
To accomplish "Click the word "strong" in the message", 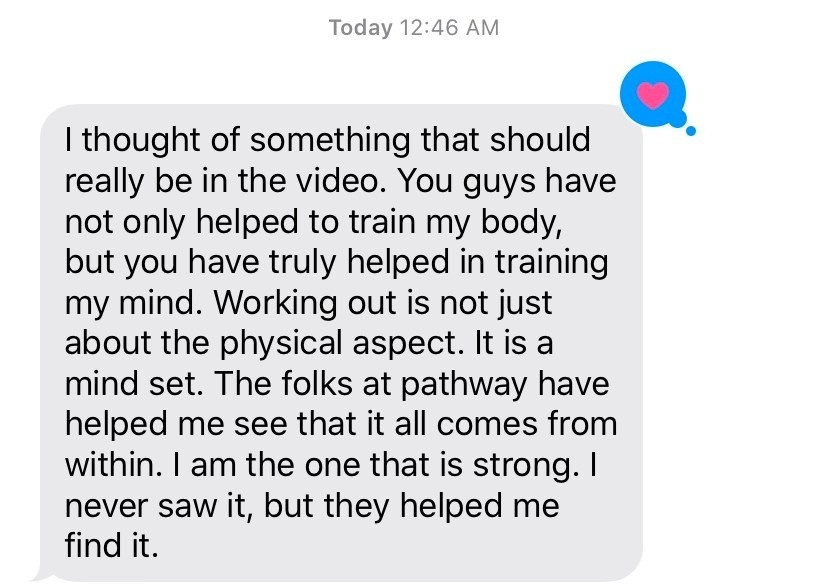I will [522, 466].
